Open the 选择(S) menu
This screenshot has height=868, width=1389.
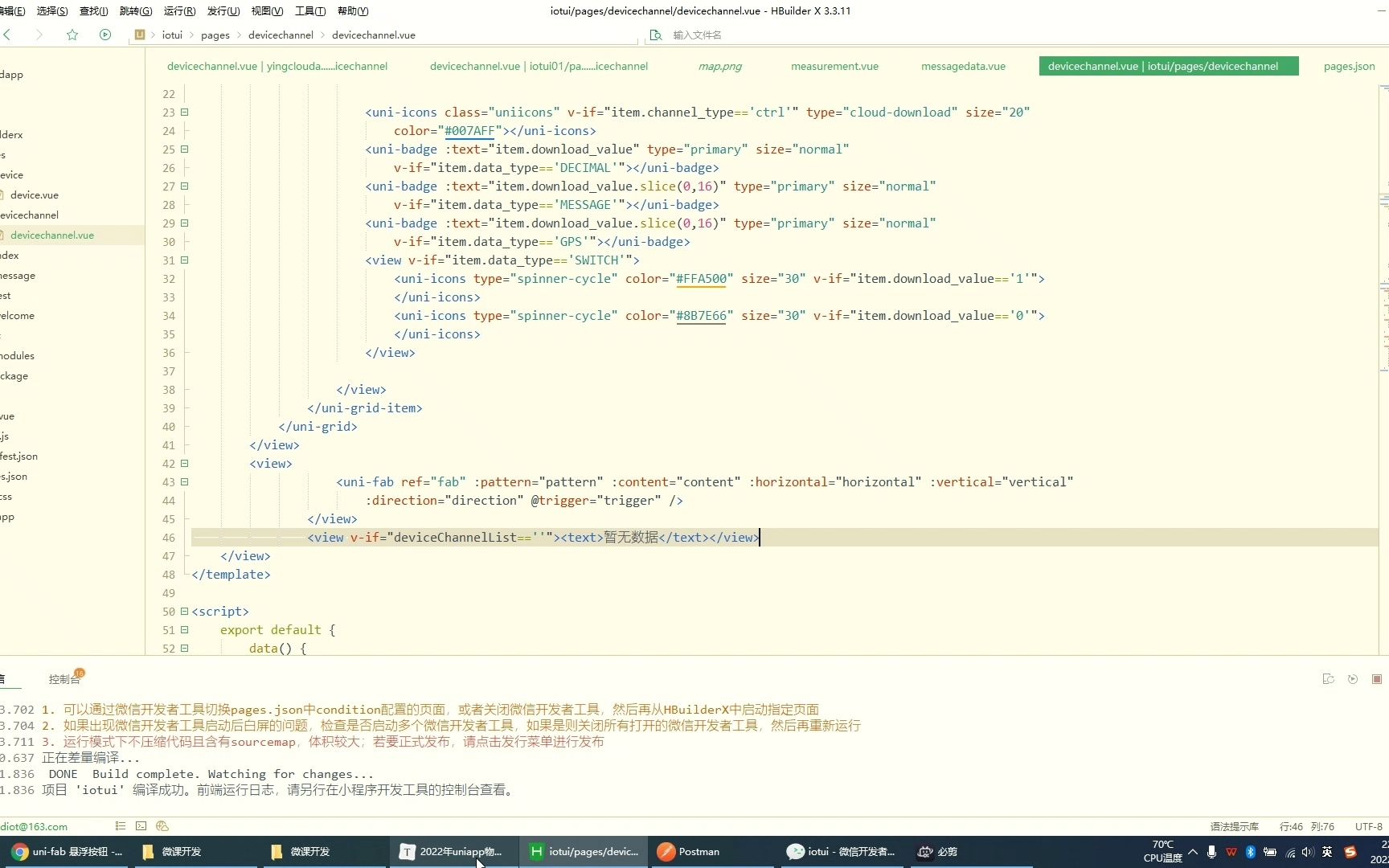click(52, 10)
